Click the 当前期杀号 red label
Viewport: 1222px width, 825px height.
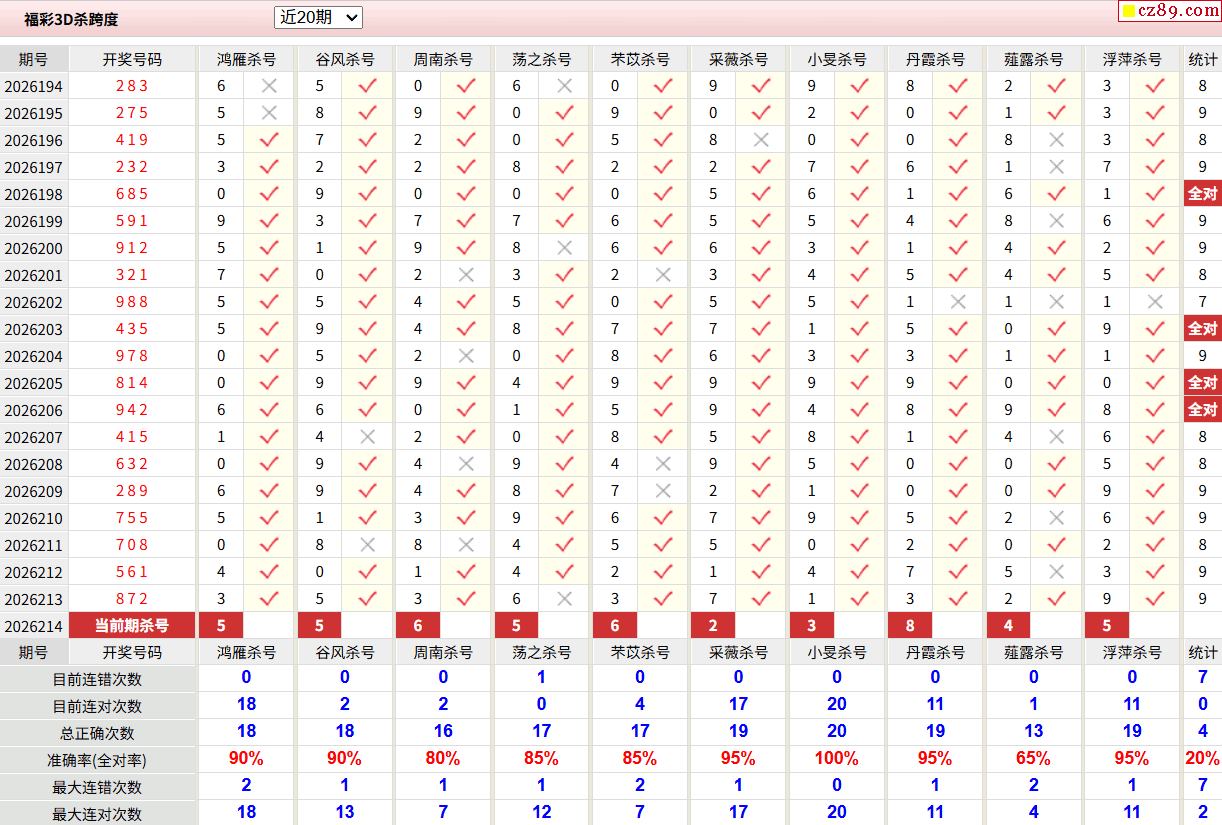tap(132, 626)
